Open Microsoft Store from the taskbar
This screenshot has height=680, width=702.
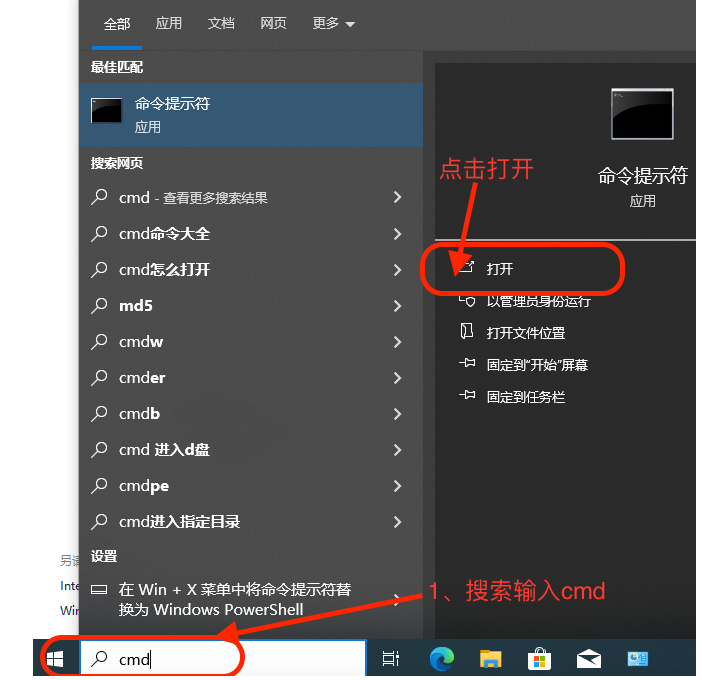coord(539,659)
